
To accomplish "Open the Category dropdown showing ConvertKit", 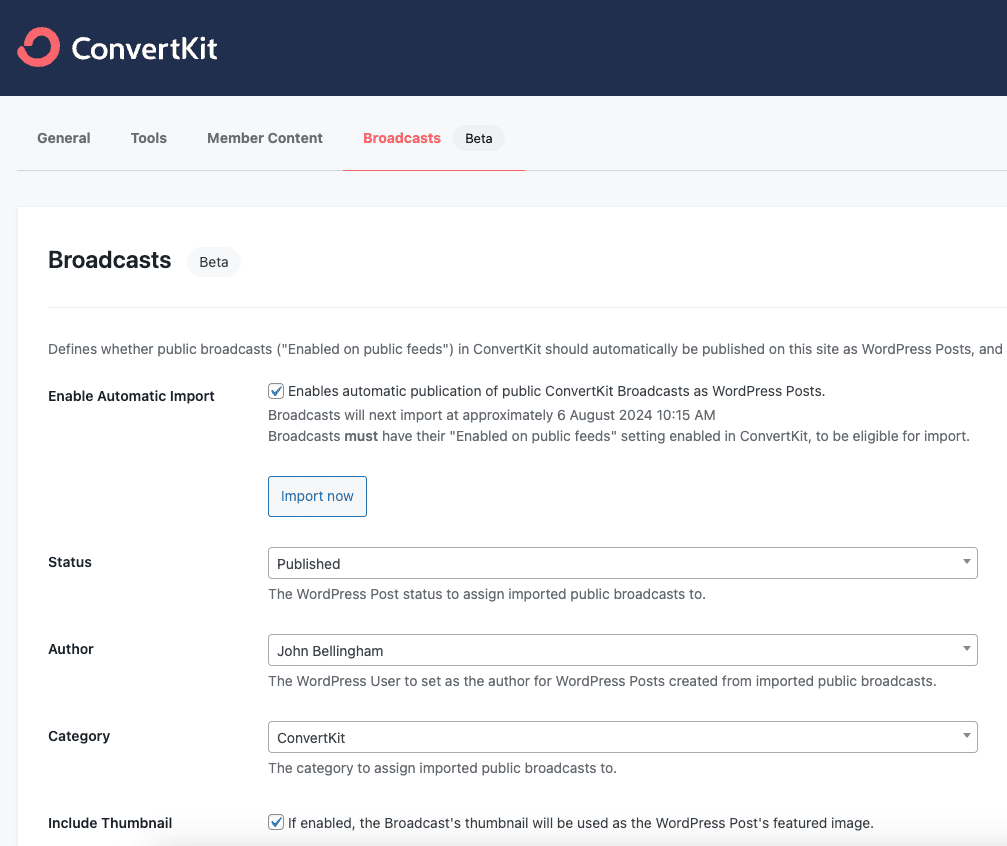I will pyautogui.click(x=622, y=737).
